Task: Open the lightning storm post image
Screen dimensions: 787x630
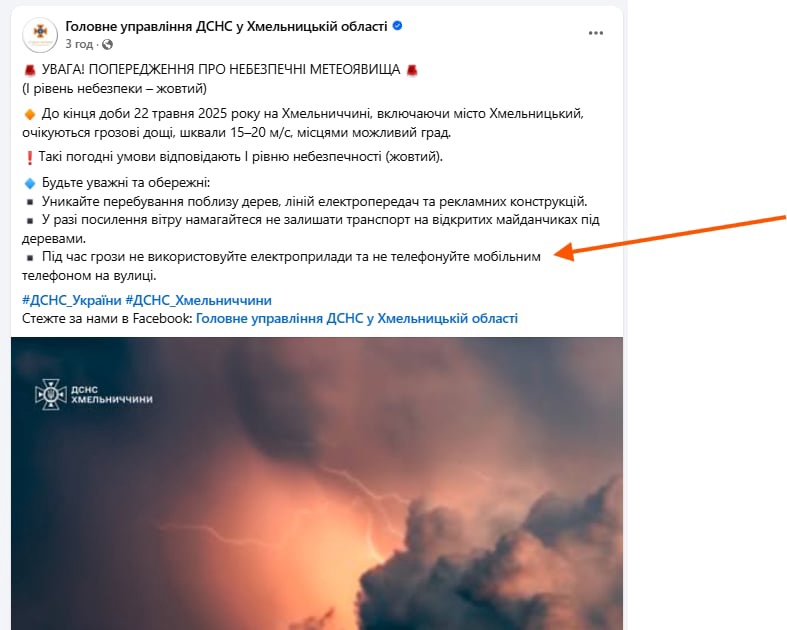Action: (x=317, y=483)
